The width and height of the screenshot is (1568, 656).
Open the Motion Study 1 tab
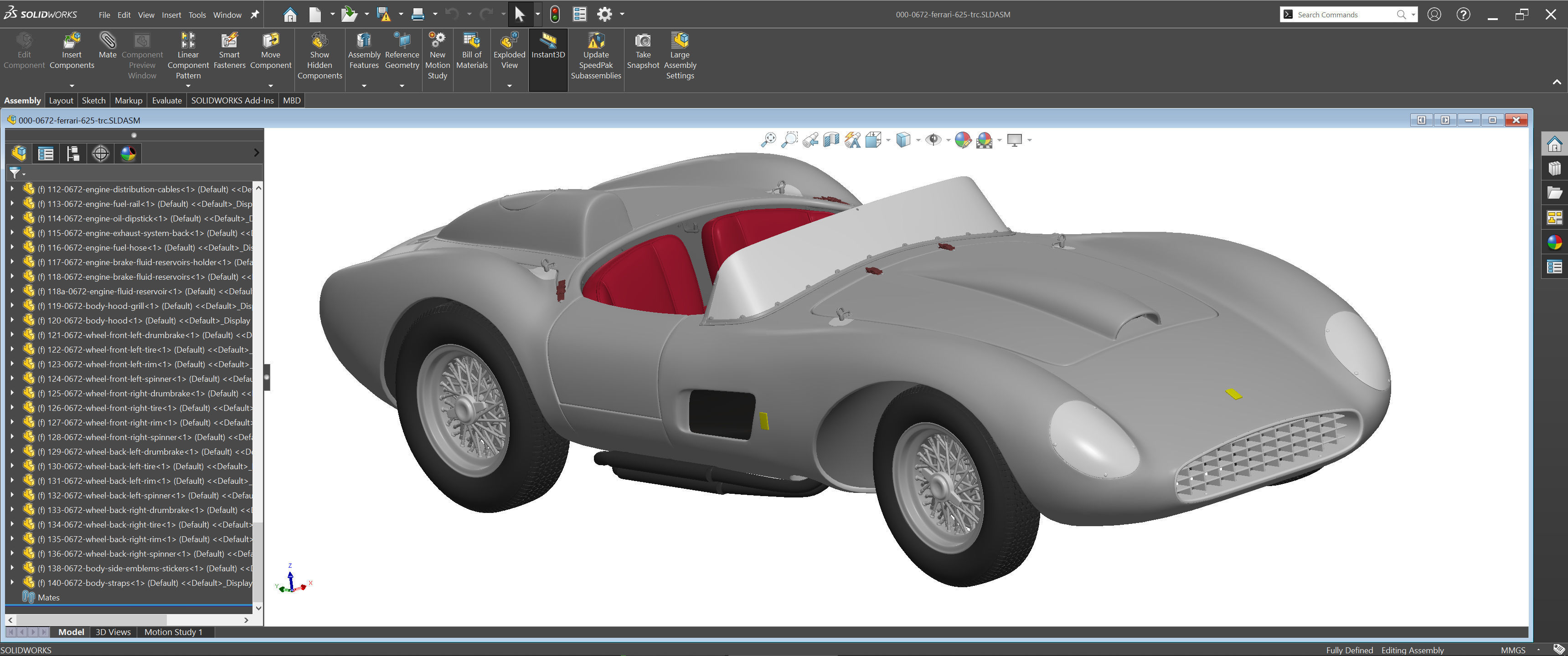pyautogui.click(x=174, y=632)
